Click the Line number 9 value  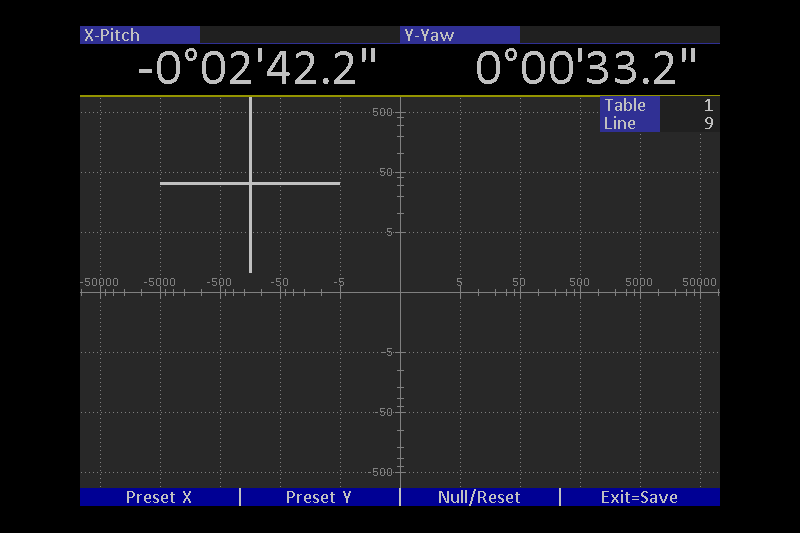pyautogui.click(x=708, y=123)
